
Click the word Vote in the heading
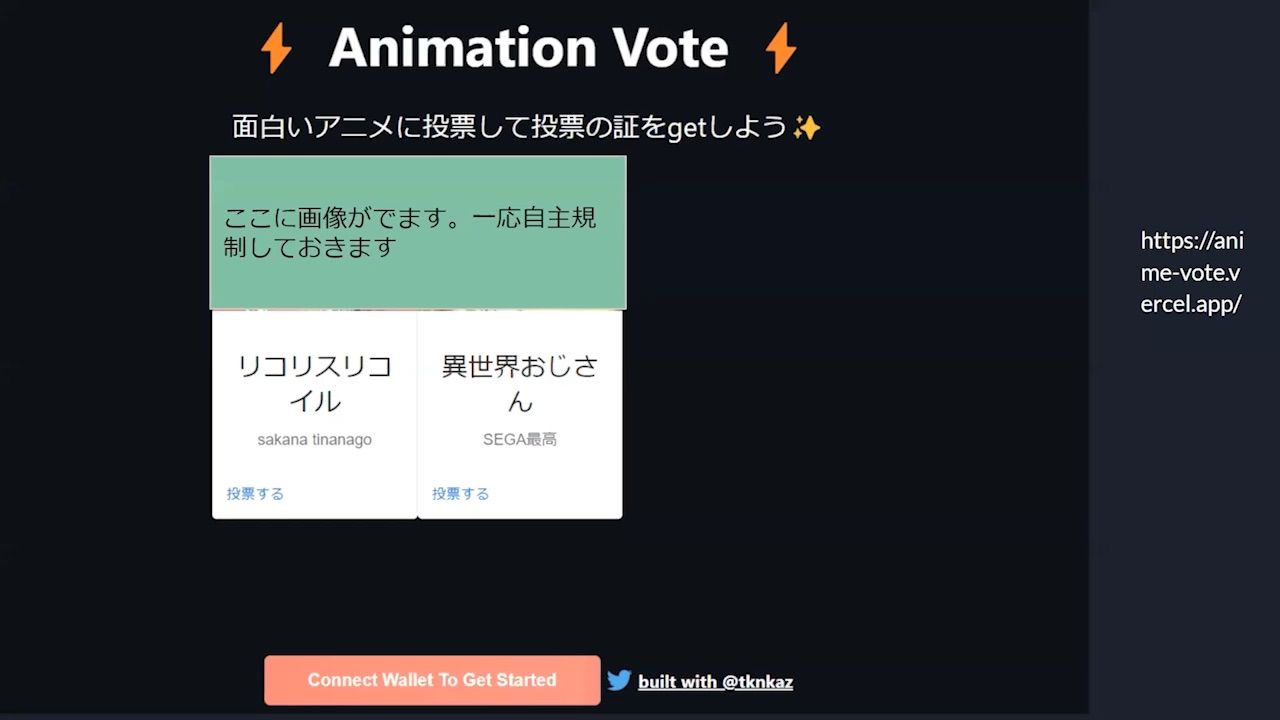[x=670, y=48]
